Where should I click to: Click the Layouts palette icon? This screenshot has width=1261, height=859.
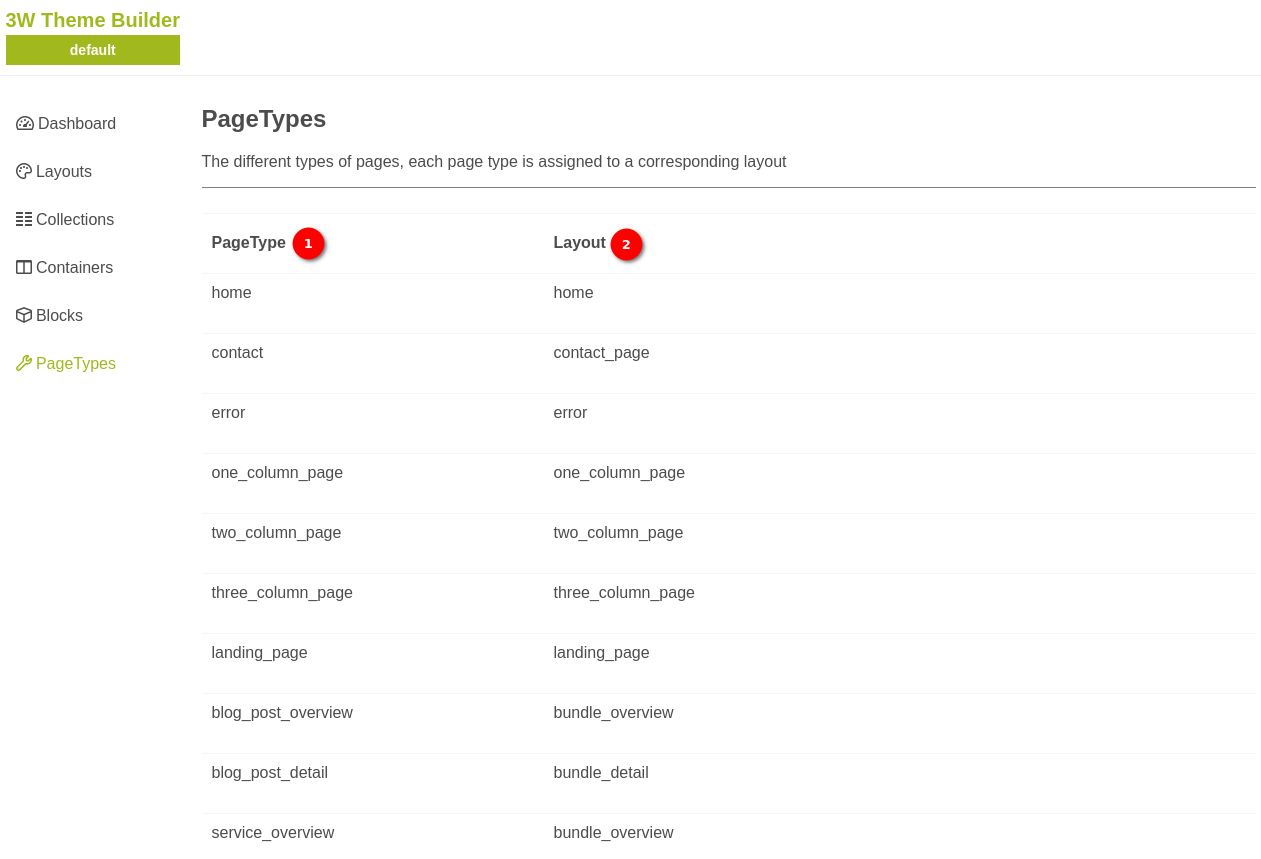pyautogui.click(x=24, y=172)
